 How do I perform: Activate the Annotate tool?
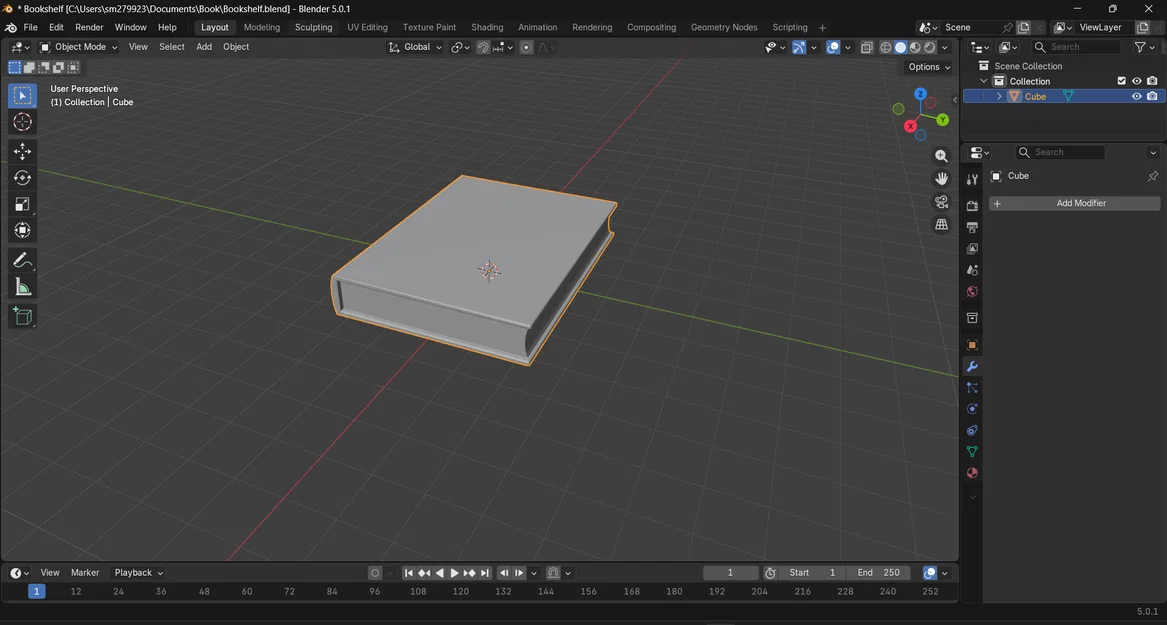pos(22,260)
